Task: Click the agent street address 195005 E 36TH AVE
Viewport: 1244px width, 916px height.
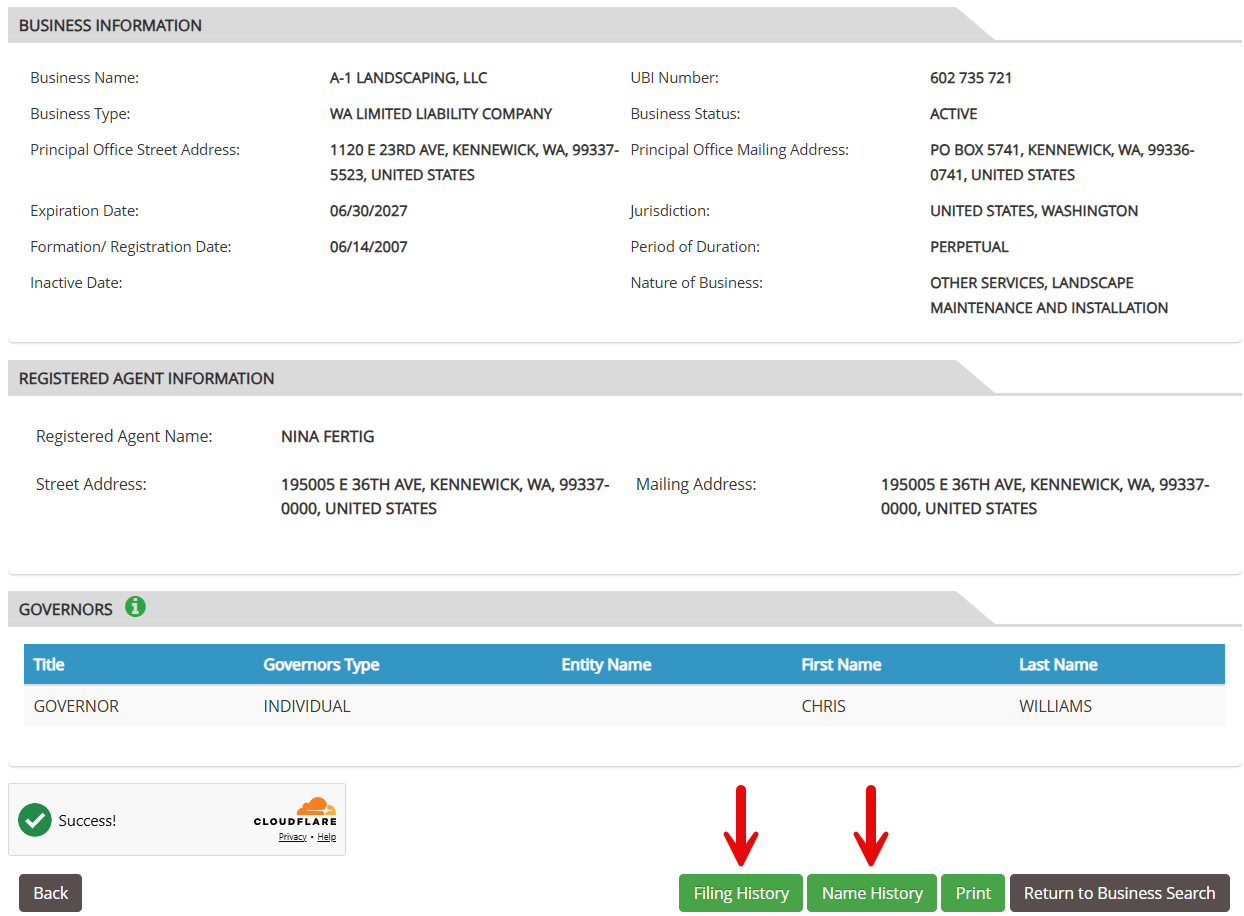Action: pyautogui.click(x=445, y=496)
